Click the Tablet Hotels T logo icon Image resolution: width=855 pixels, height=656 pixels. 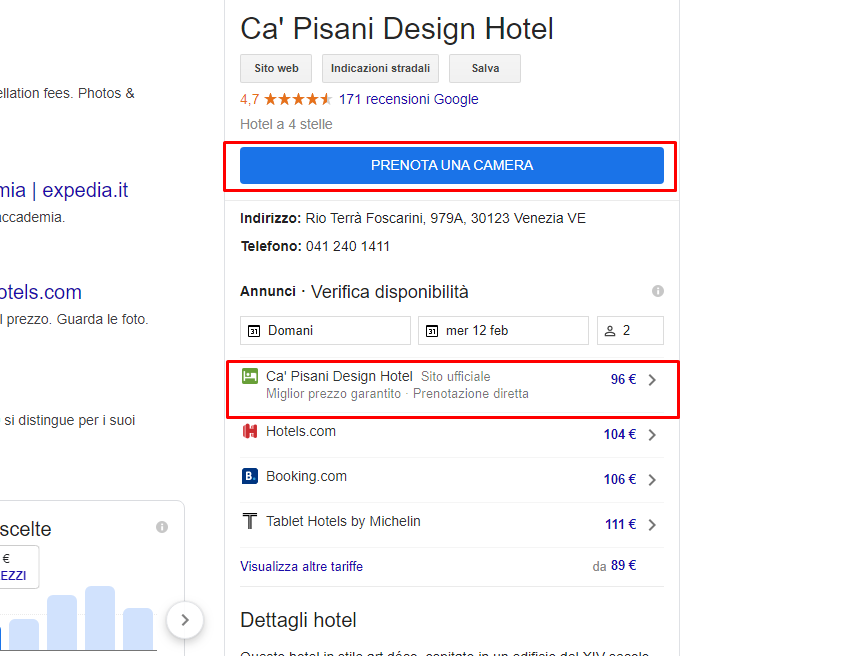tap(249, 521)
